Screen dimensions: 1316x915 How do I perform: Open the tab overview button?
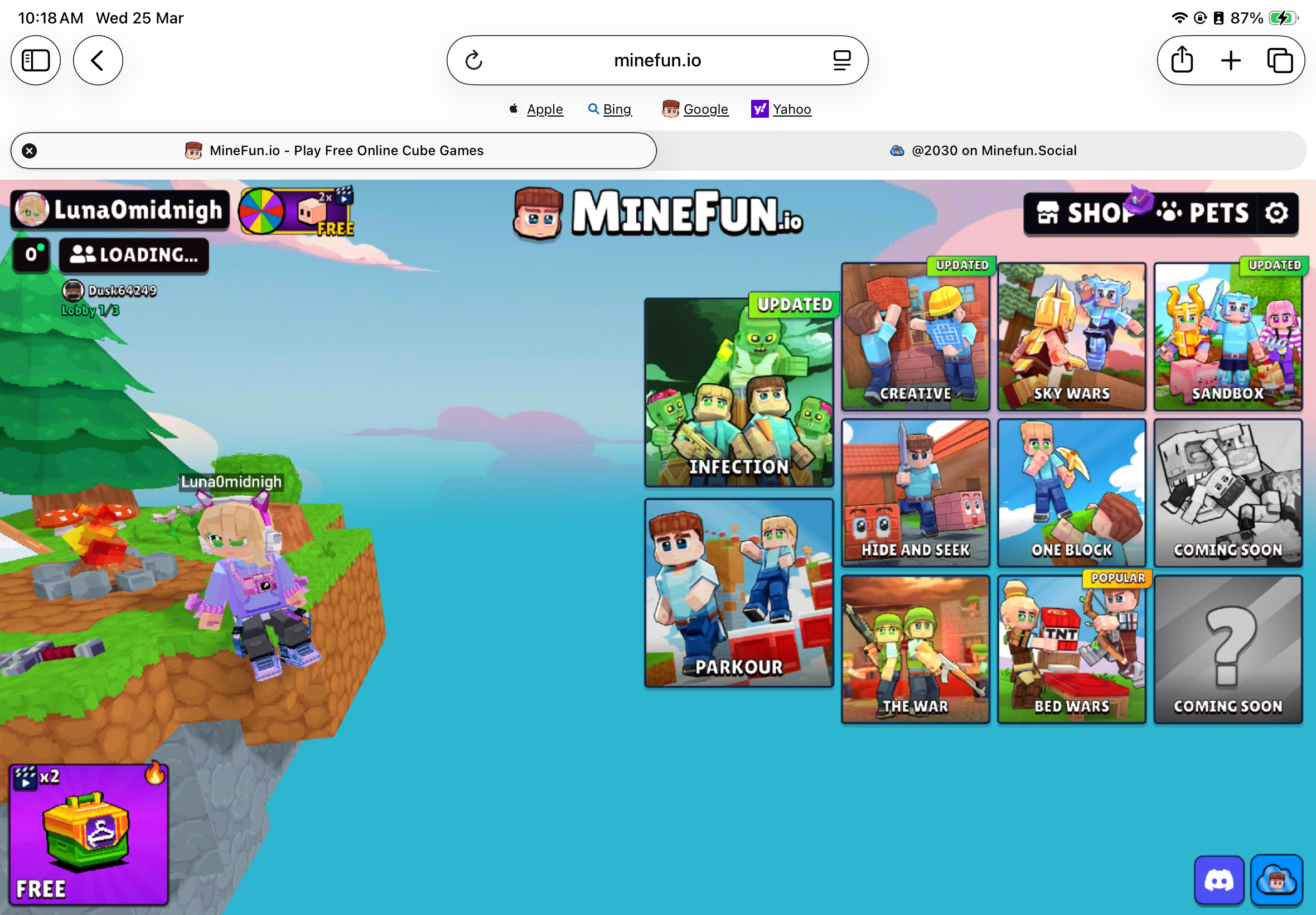[x=1279, y=60]
